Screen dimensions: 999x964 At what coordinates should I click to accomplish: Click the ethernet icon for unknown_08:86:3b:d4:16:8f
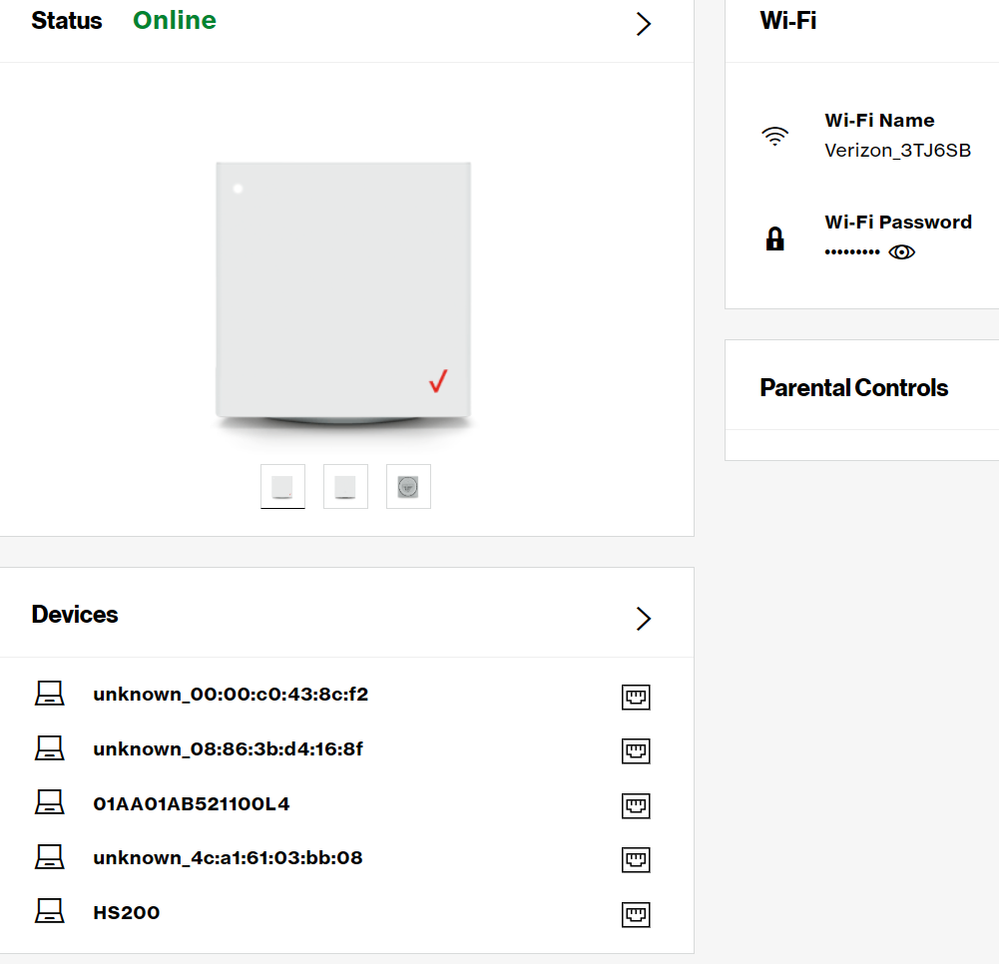pos(636,751)
